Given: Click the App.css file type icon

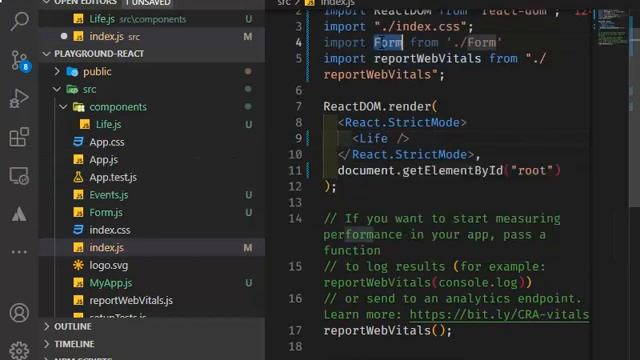Looking at the screenshot, I should coord(78,142).
